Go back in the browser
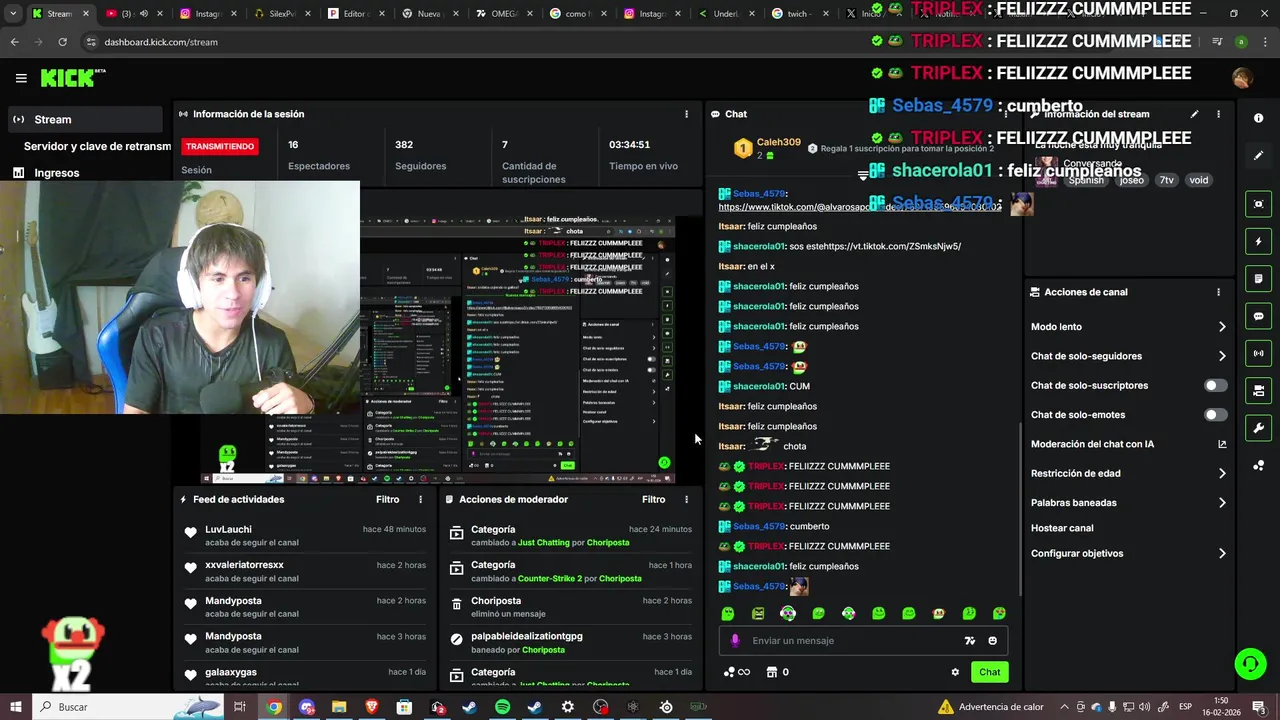The width and height of the screenshot is (1280, 720). tap(14, 42)
